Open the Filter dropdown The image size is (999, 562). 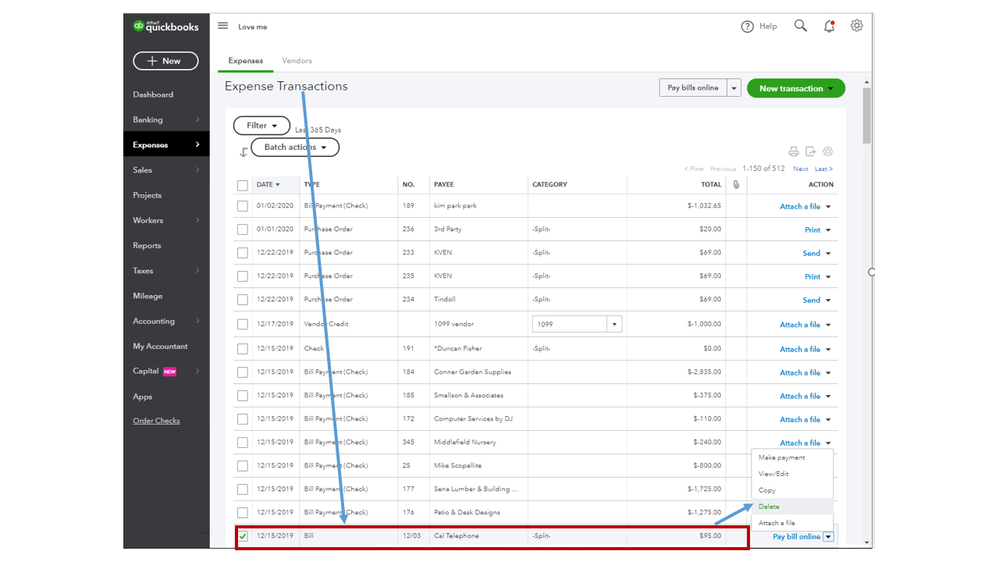261,126
